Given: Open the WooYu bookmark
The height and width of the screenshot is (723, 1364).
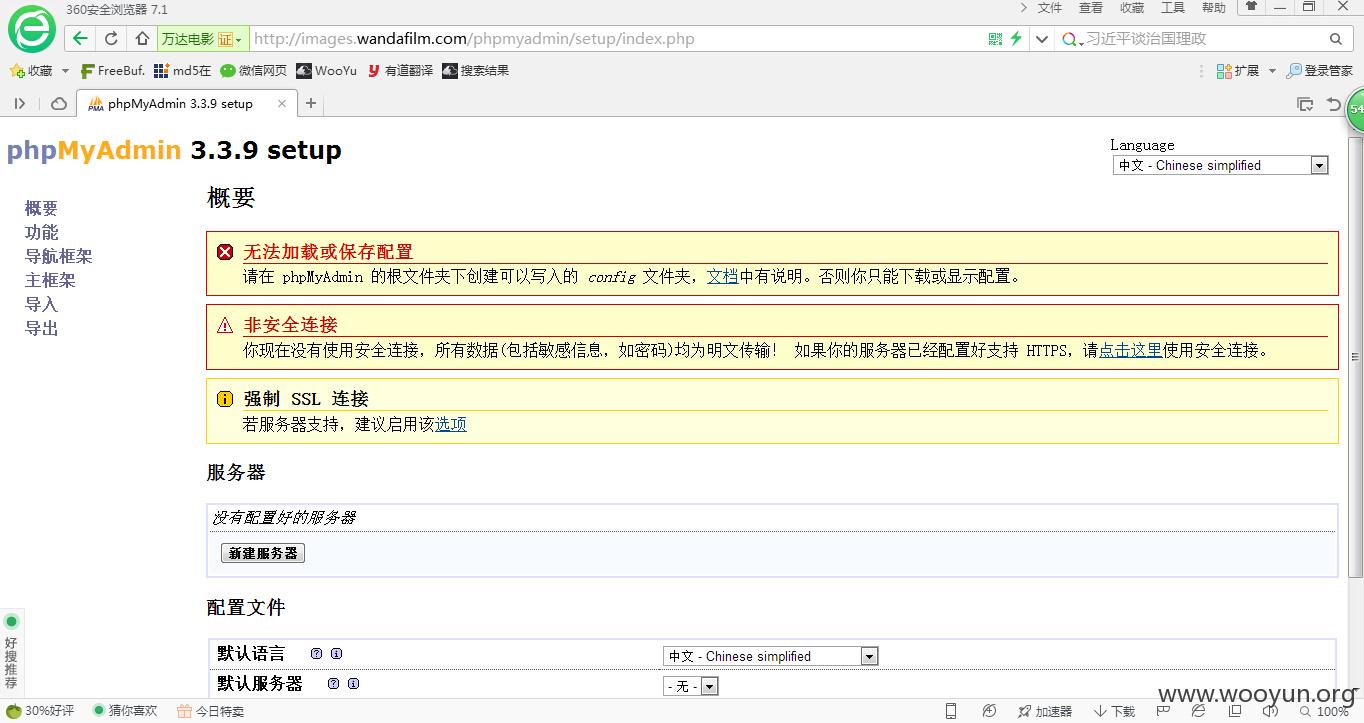Looking at the screenshot, I should tap(327, 71).
